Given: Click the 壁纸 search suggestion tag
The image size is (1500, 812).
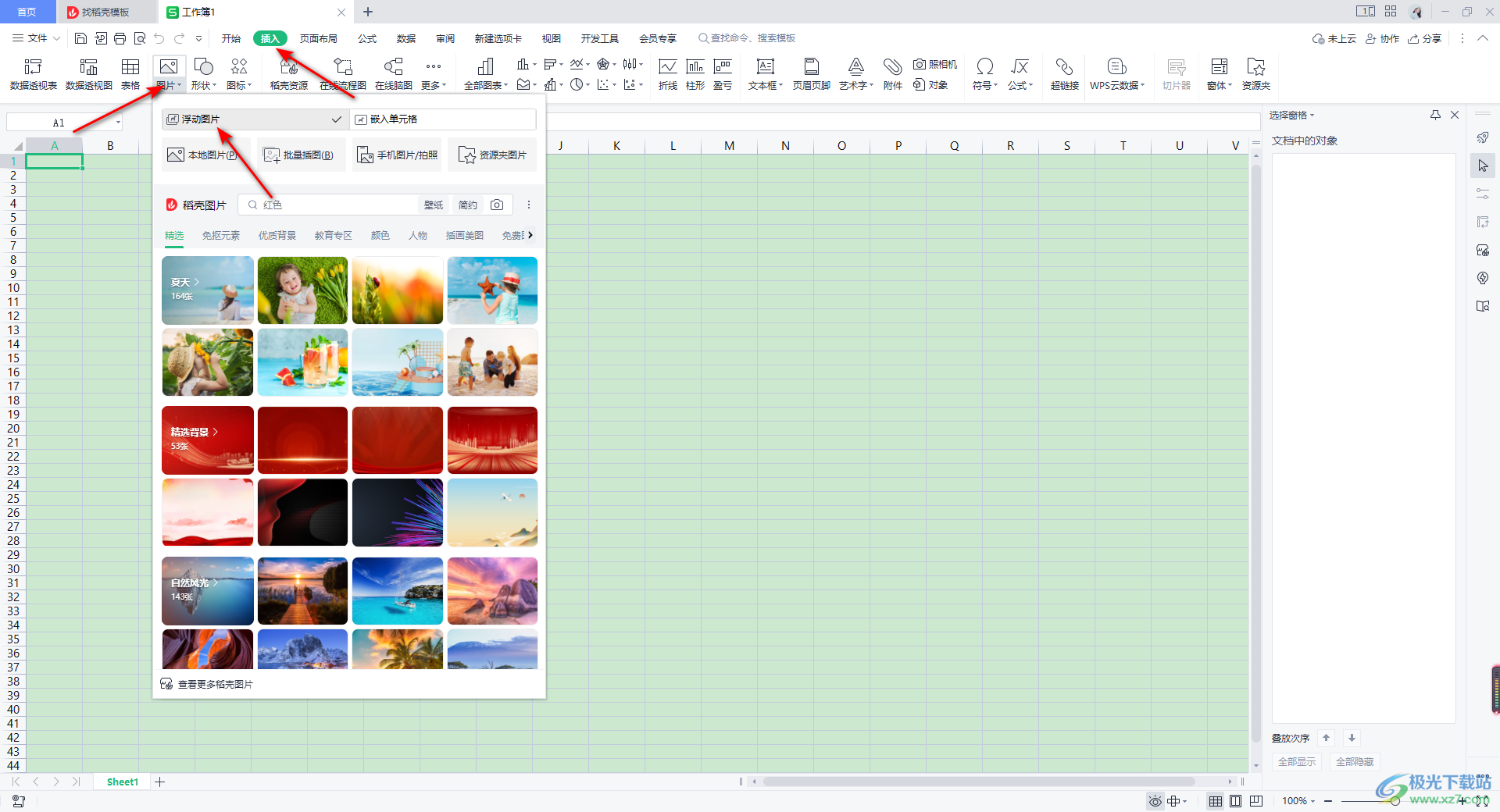Looking at the screenshot, I should [x=434, y=205].
